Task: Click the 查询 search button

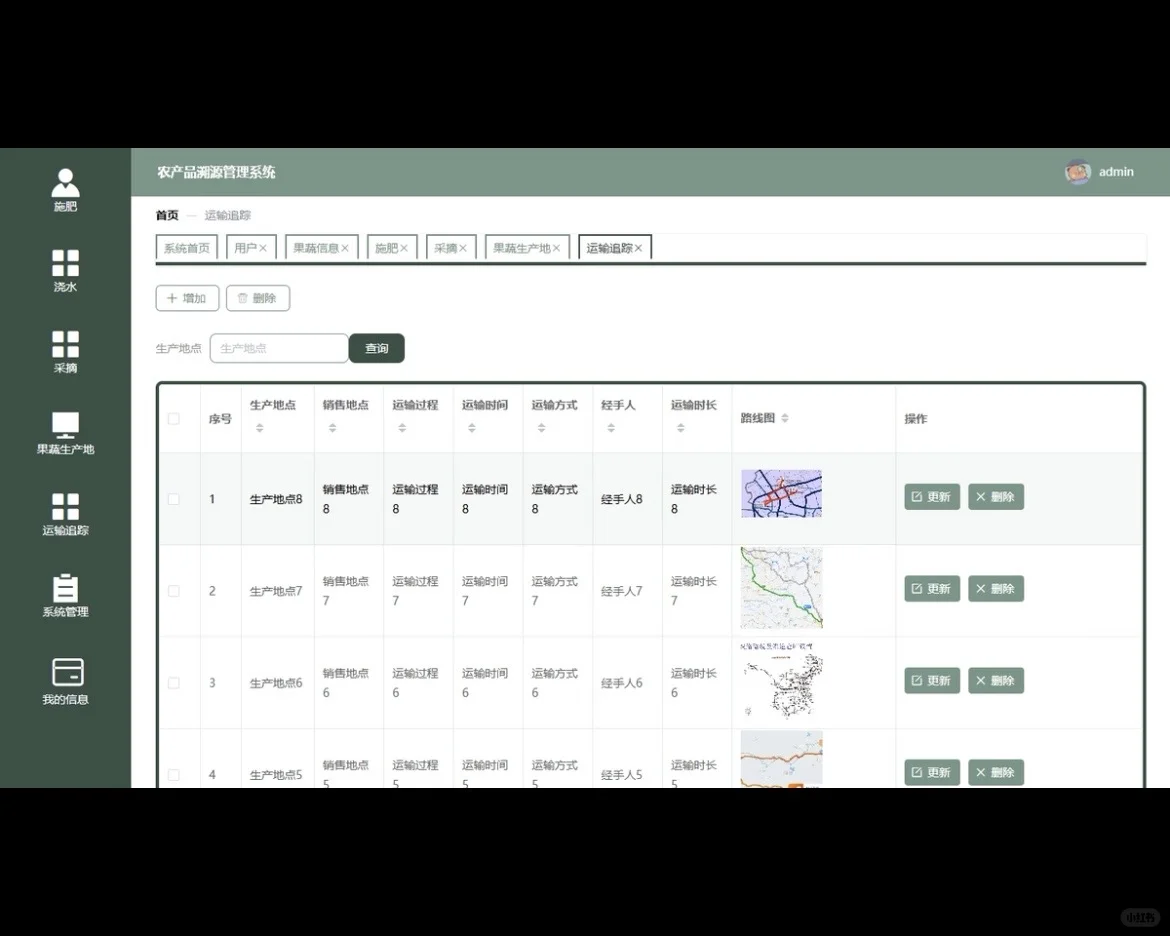Action: pyautogui.click(x=377, y=348)
